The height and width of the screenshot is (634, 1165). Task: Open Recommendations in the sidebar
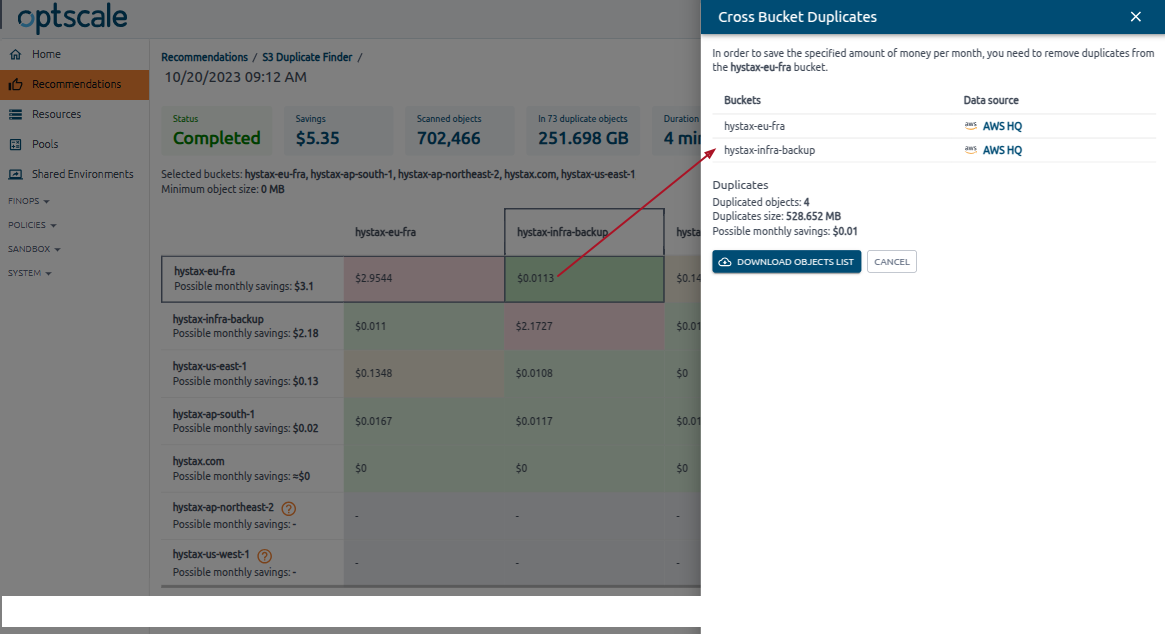click(74, 84)
